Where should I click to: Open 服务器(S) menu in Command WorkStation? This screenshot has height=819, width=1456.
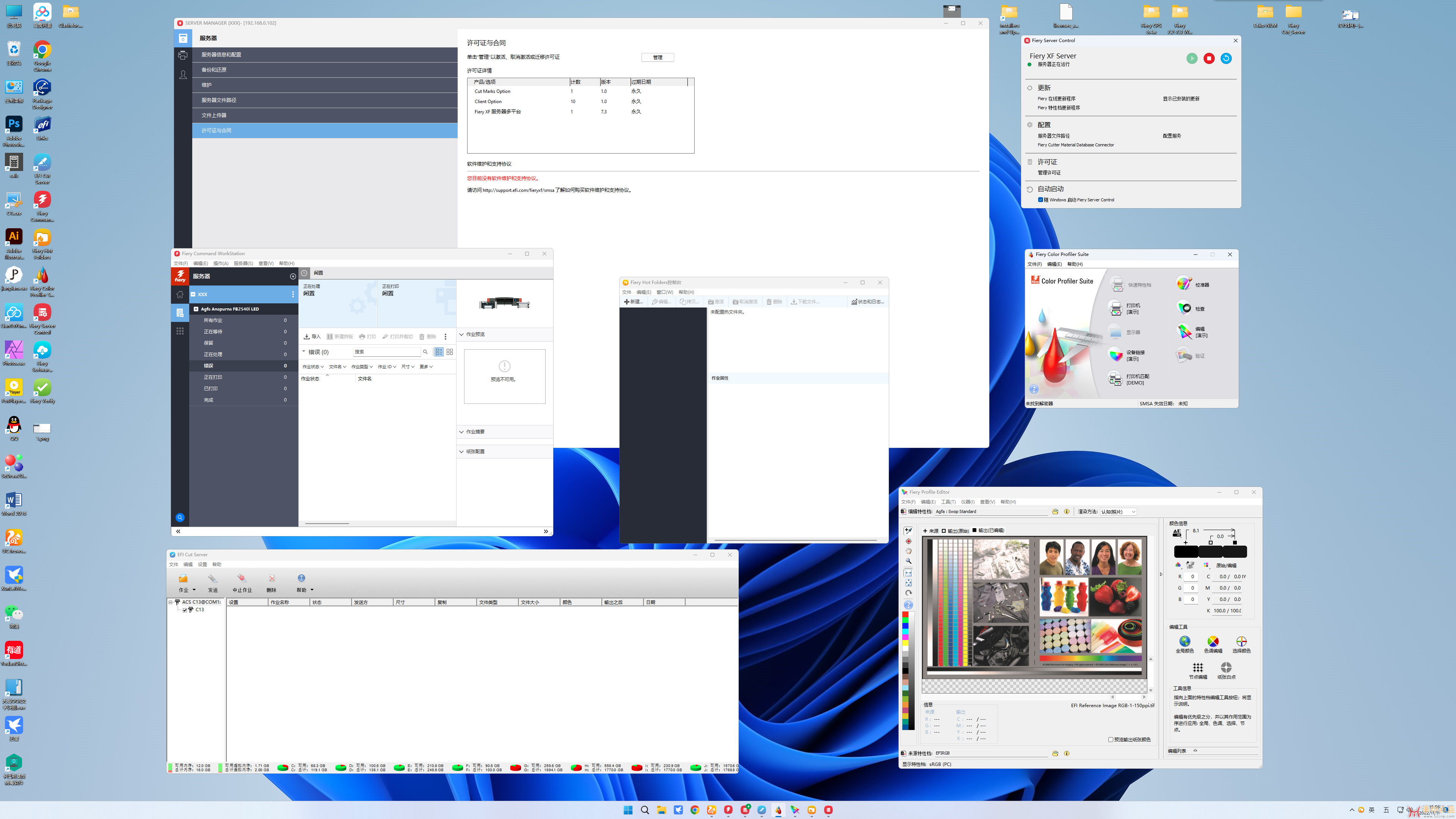tap(243, 264)
